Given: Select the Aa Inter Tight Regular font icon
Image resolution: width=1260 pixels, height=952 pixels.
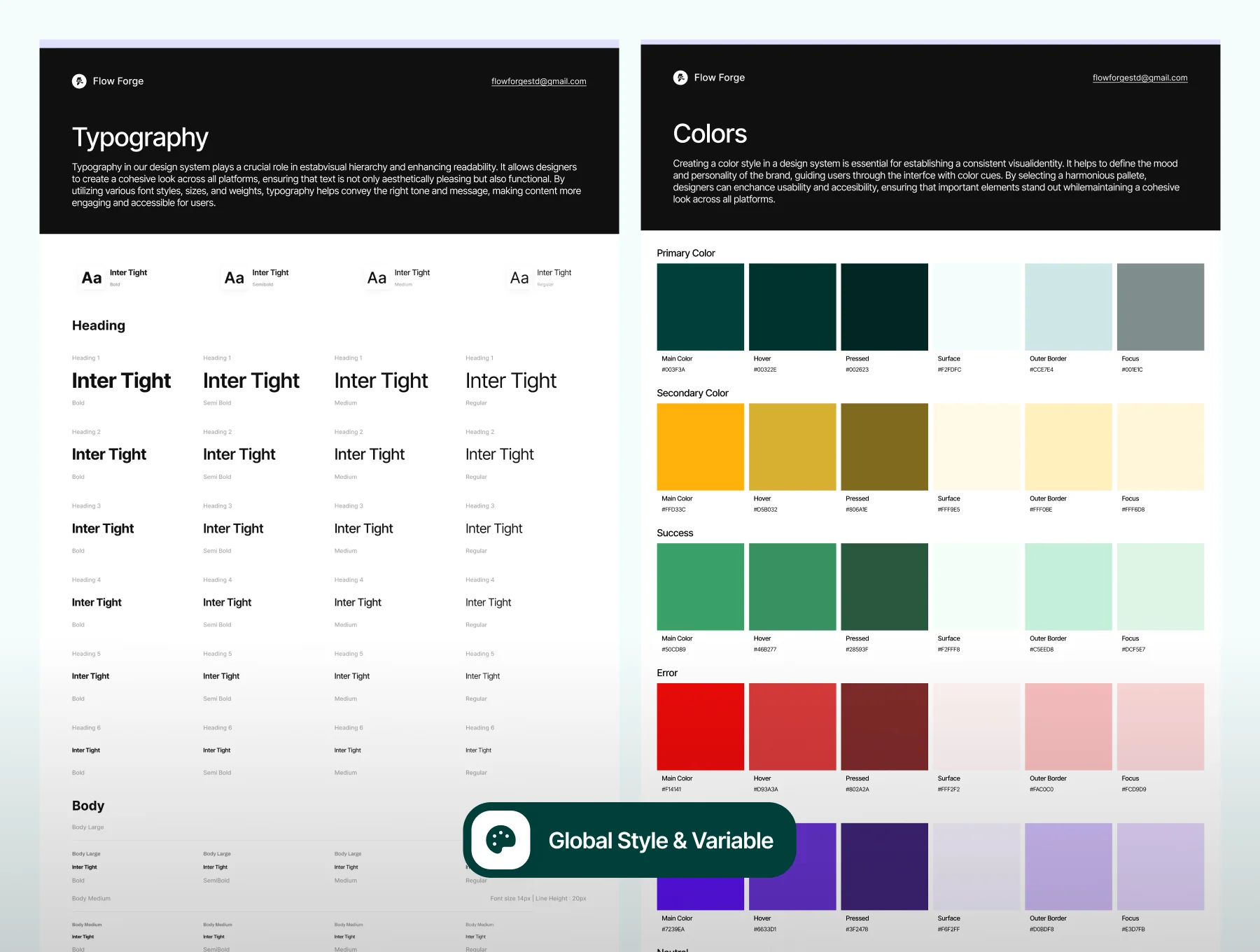Looking at the screenshot, I should tap(519, 278).
